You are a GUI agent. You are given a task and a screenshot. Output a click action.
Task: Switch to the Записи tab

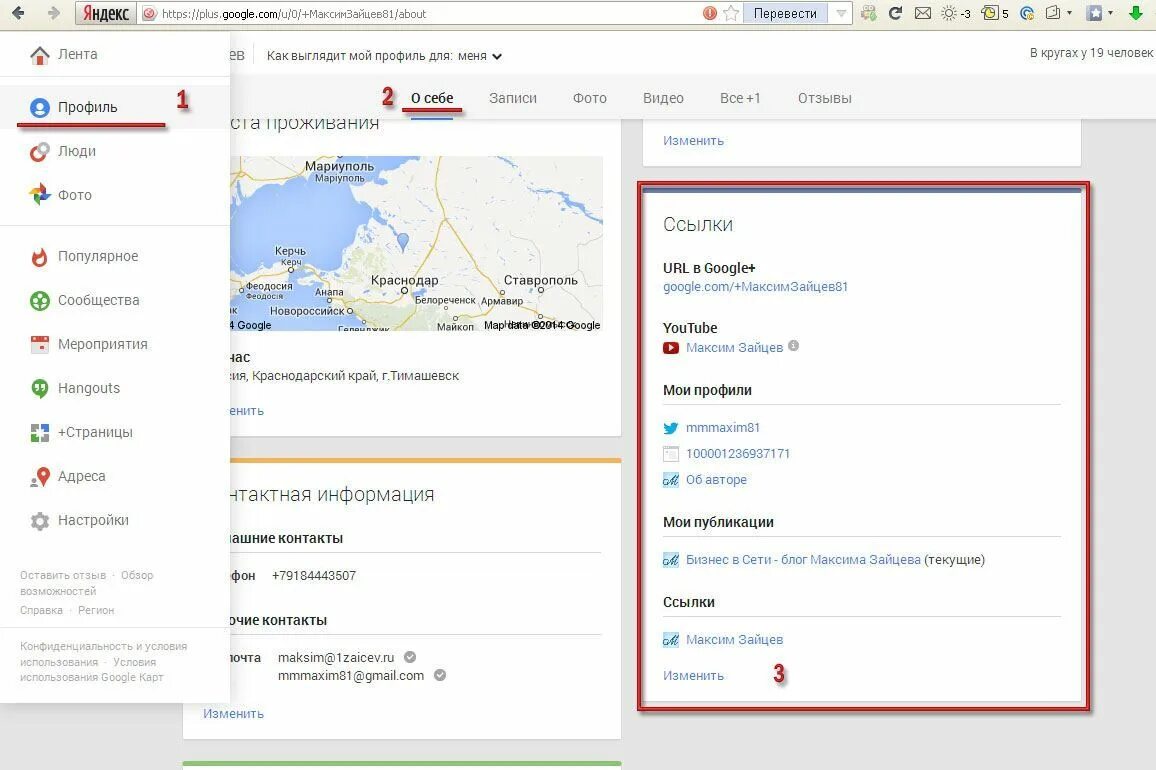tap(513, 98)
